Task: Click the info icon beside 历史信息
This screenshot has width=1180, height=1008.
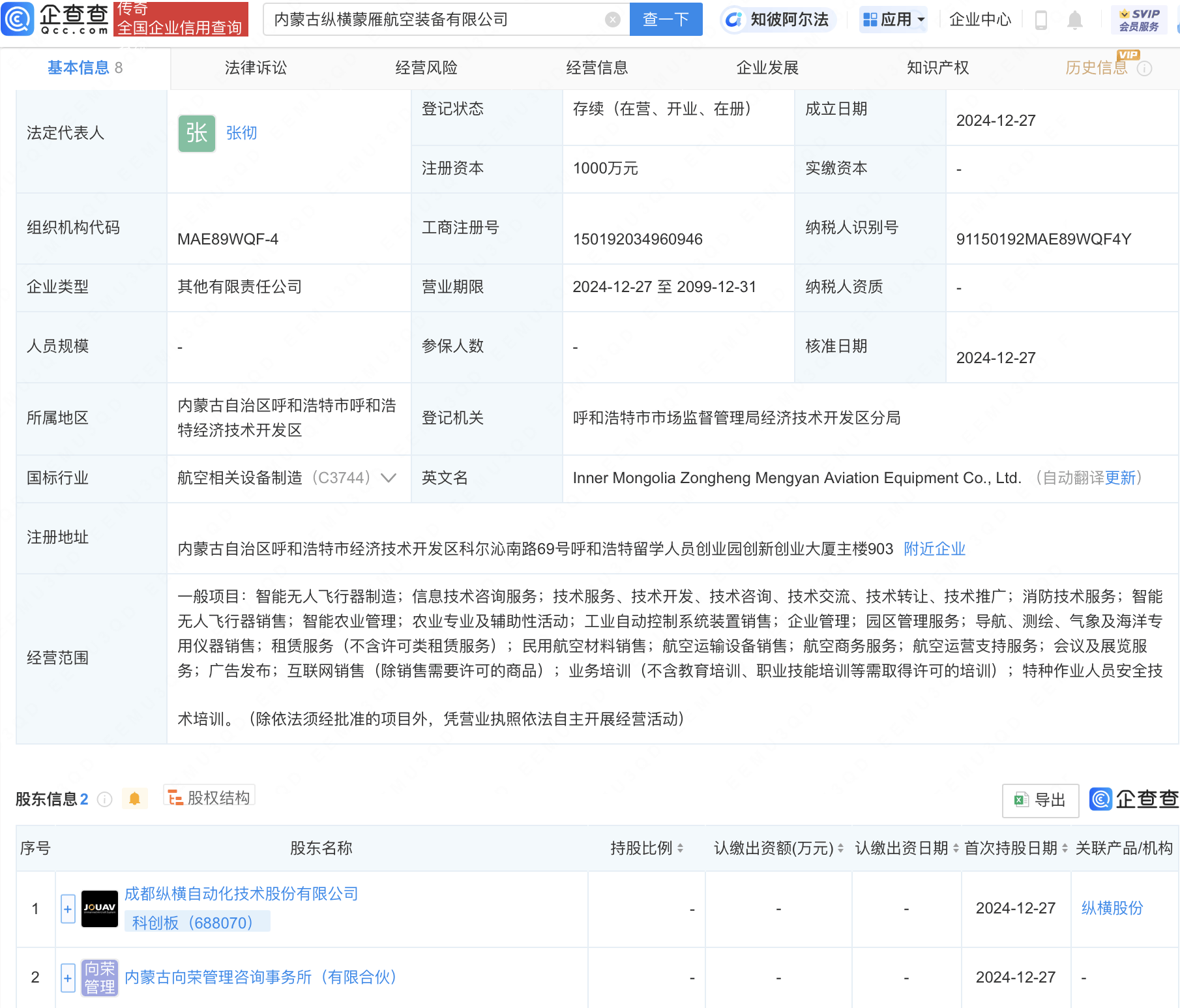Action: point(1144,68)
